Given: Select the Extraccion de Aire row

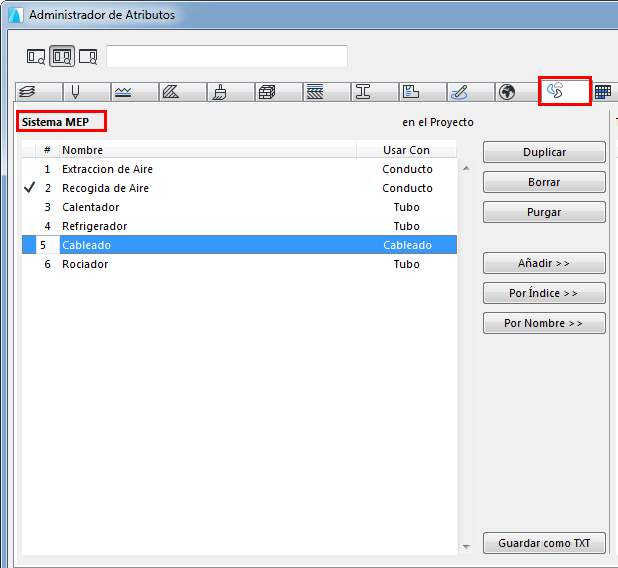Looking at the screenshot, I should tap(240, 169).
